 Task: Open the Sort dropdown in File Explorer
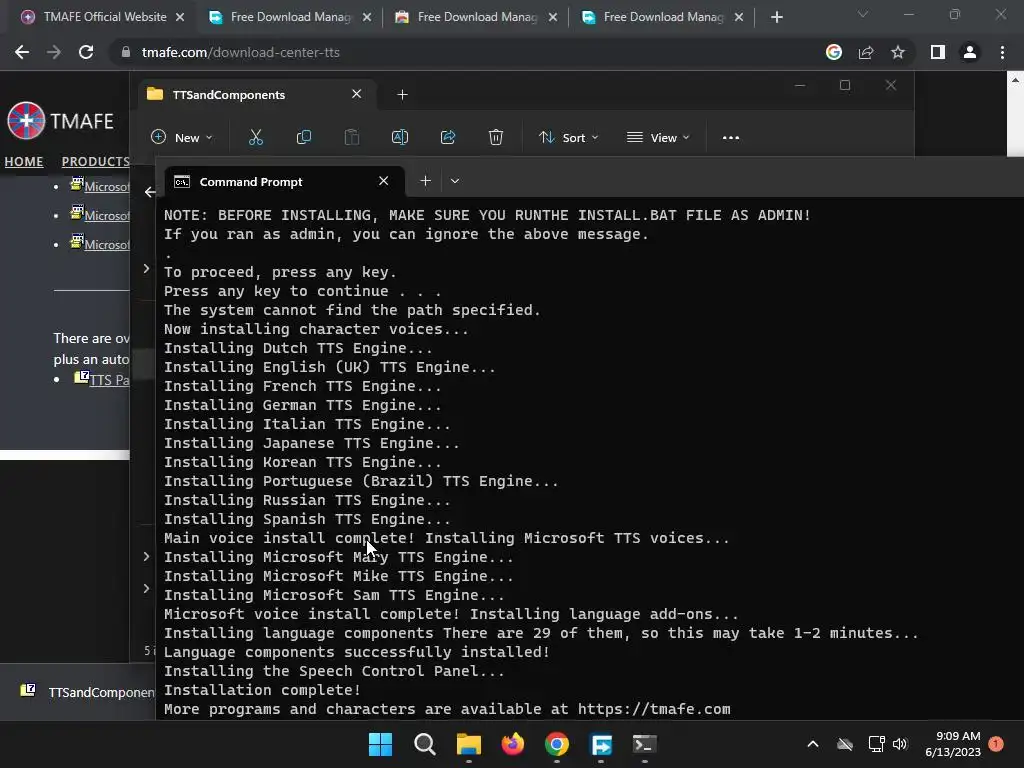click(568, 137)
